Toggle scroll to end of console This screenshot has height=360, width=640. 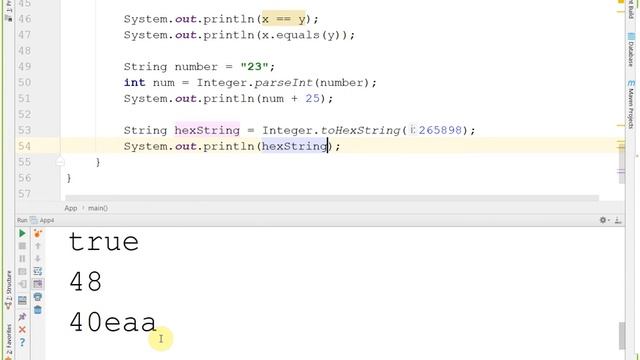(x=38, y=284)
